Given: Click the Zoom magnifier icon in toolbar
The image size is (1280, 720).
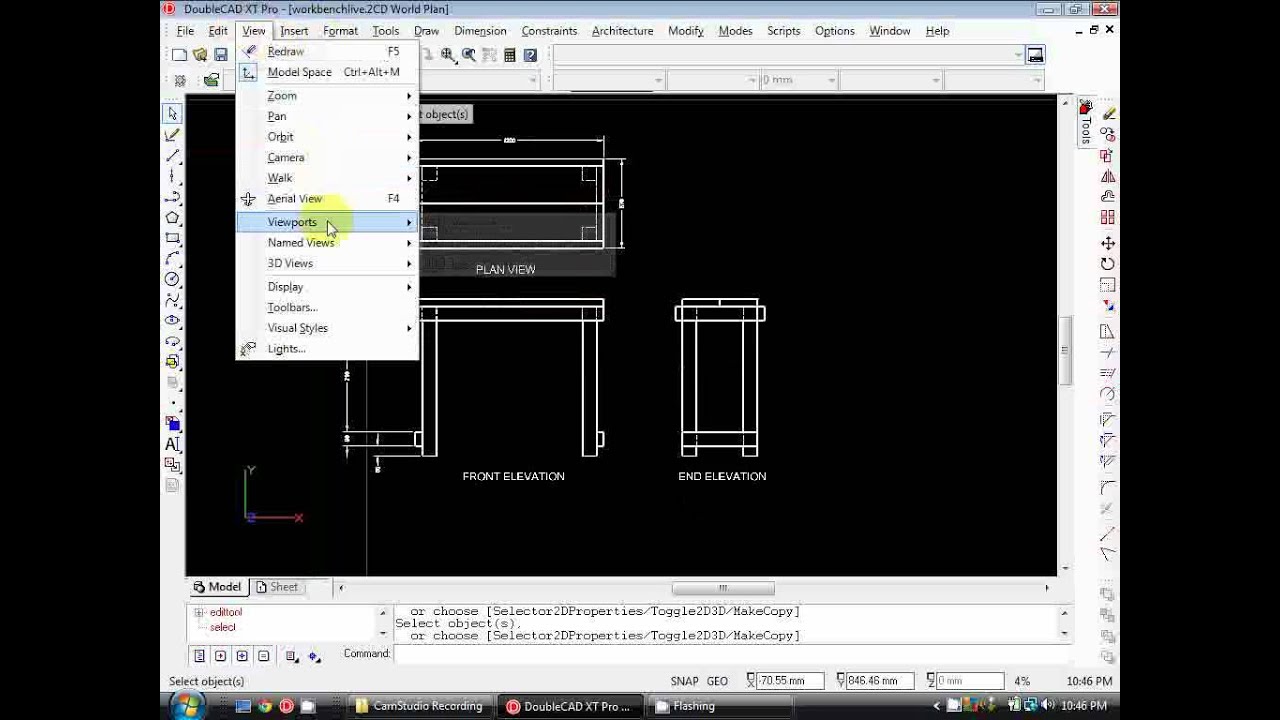Looking at the screenshot, I should pos(447,55).
